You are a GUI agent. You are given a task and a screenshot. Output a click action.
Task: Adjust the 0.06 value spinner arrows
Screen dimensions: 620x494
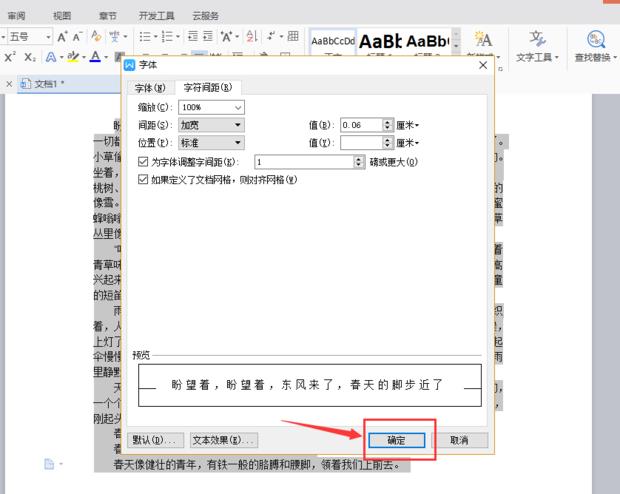pos(388,125)
